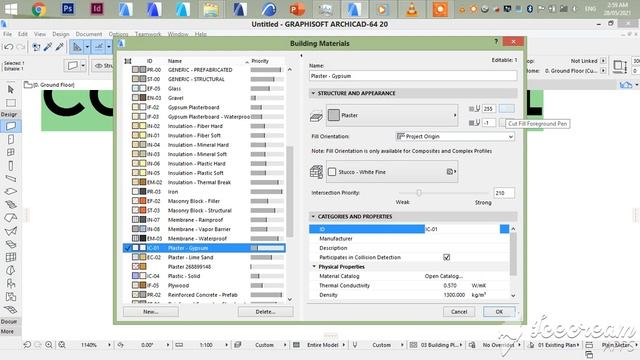The height and width of the screenshot is (360, 640).
Task: Open the Design menu
Action: [x=61, y=34]
